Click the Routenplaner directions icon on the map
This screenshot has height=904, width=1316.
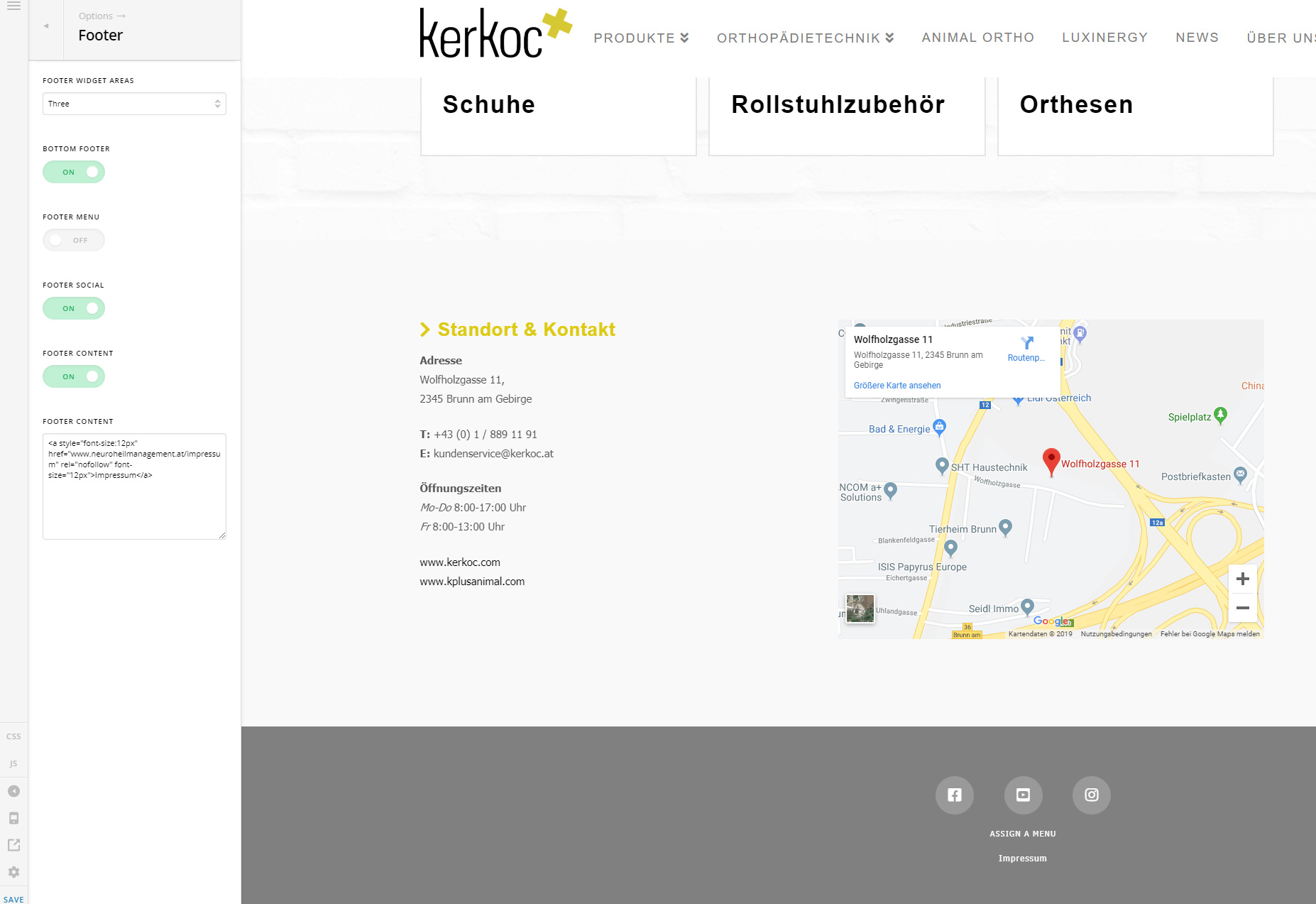pyautogui.click(x=1026, y=343)
